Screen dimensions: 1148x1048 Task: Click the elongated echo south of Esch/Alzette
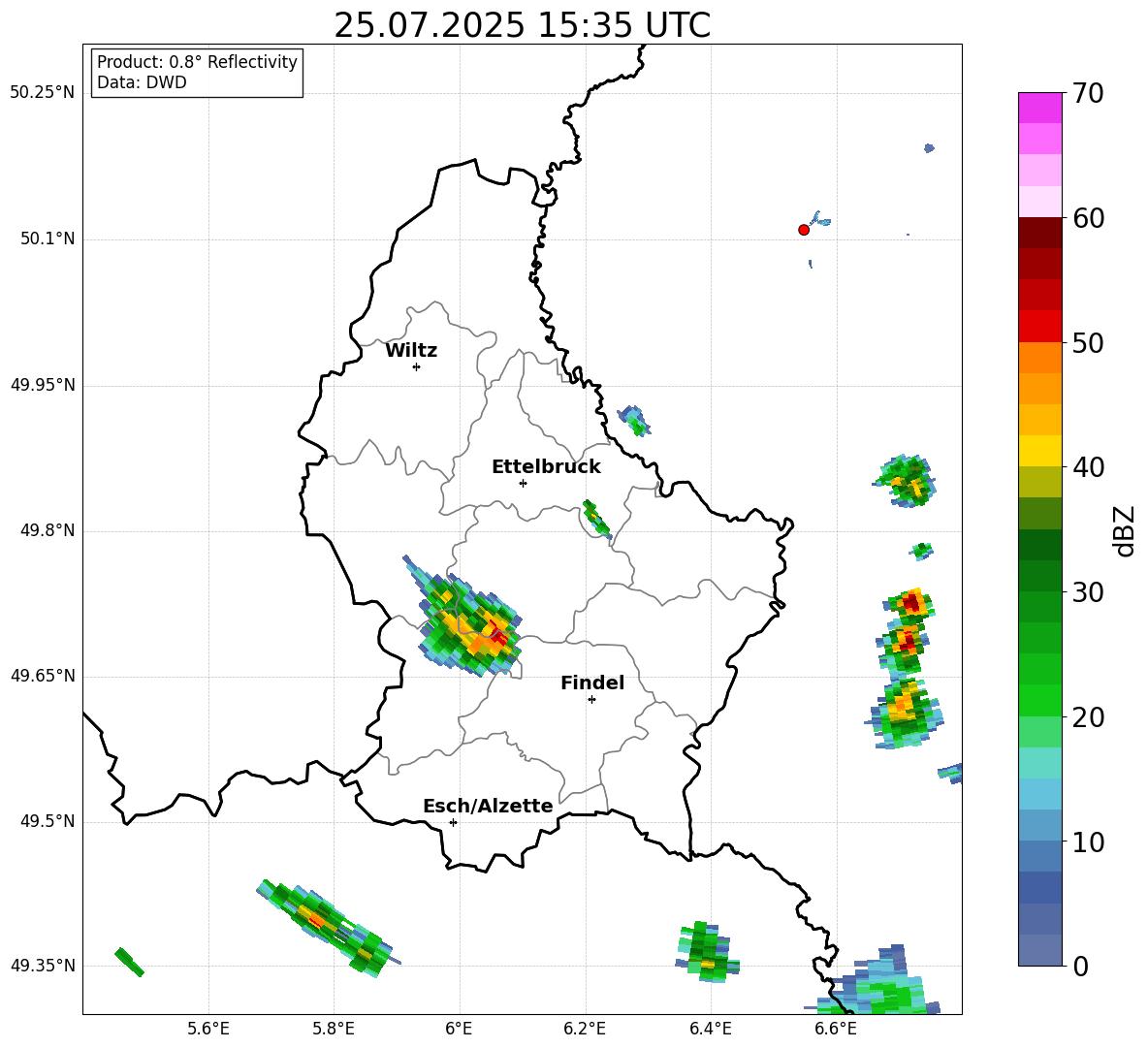[x=328, y=928]
